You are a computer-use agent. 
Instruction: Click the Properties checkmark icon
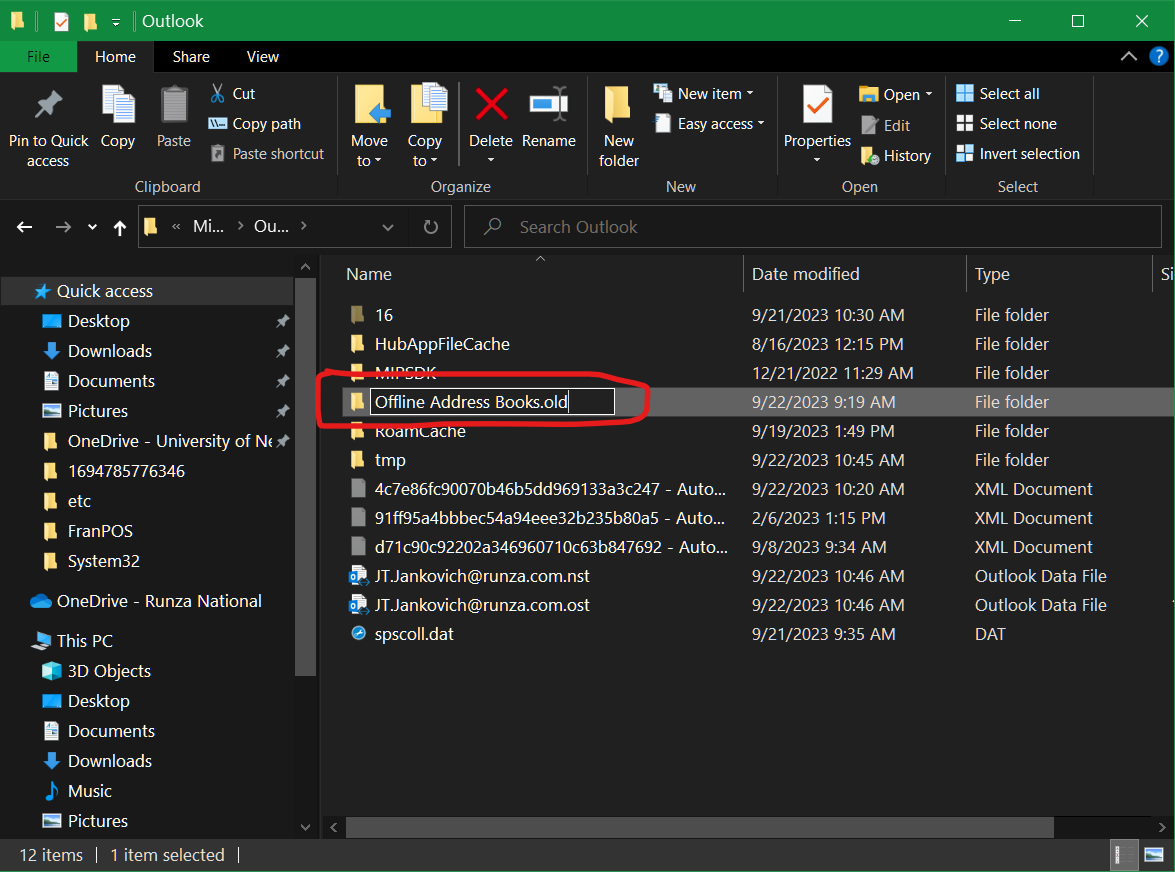[817, 104]
